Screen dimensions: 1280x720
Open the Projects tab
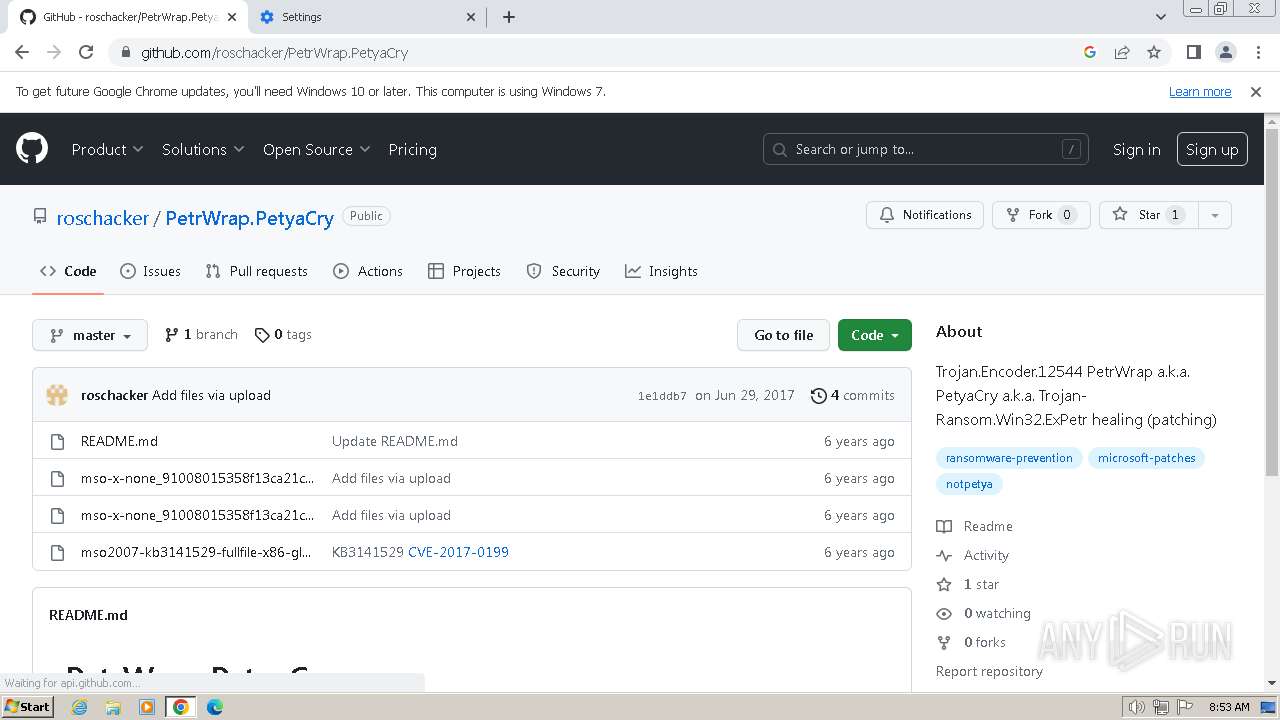464,271
